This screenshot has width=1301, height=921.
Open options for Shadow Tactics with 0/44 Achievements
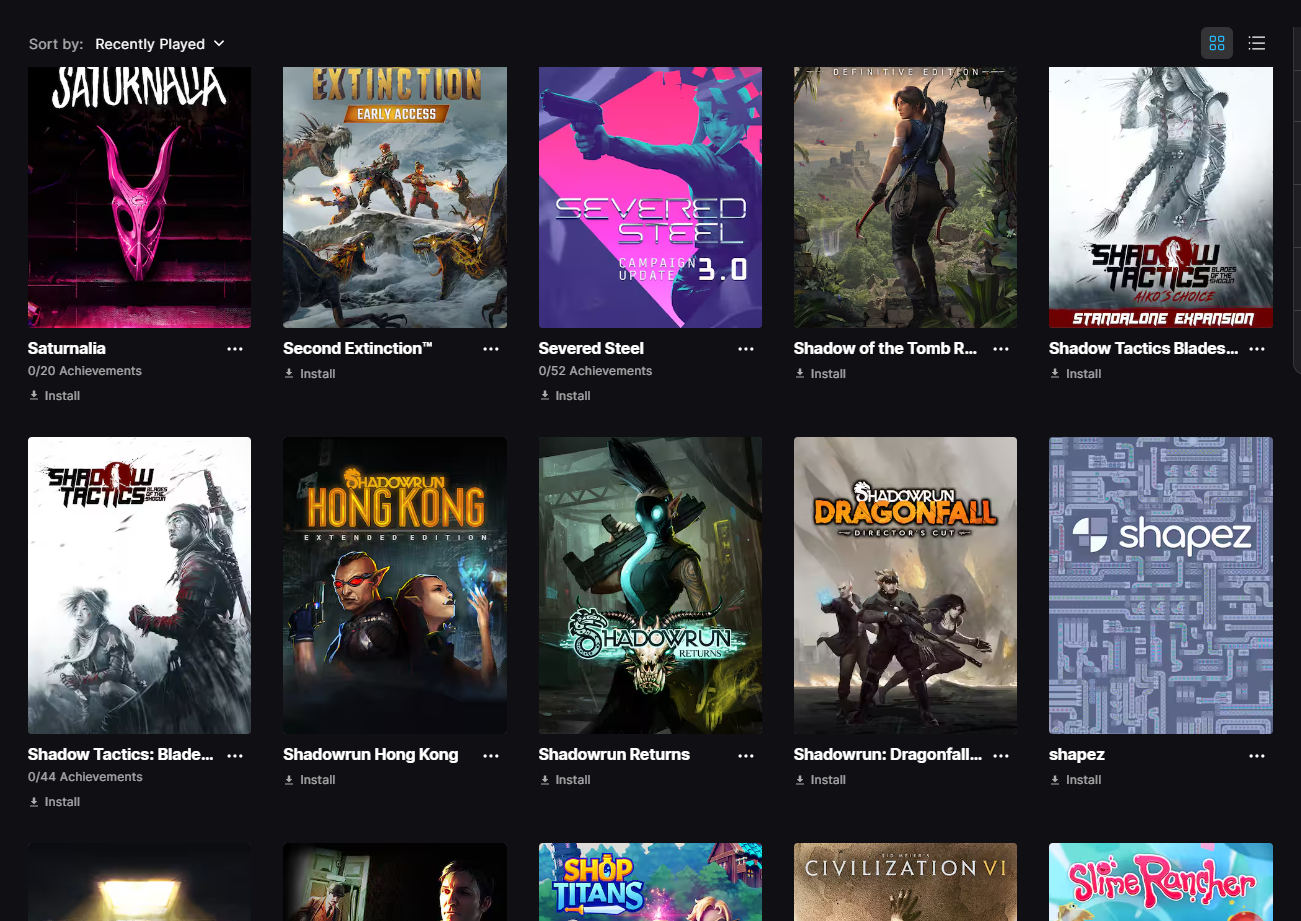(235, 755)
